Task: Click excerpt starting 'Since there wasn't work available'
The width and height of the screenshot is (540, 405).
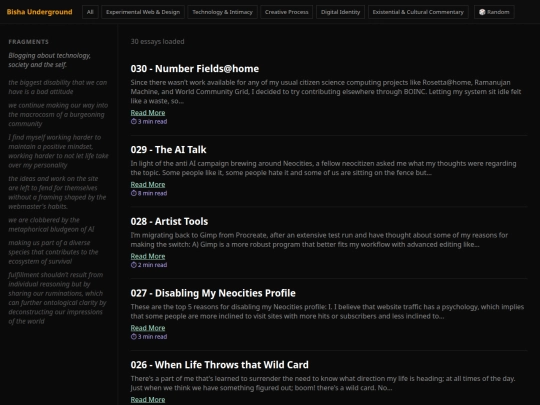Action: click(x=326, y=92)
